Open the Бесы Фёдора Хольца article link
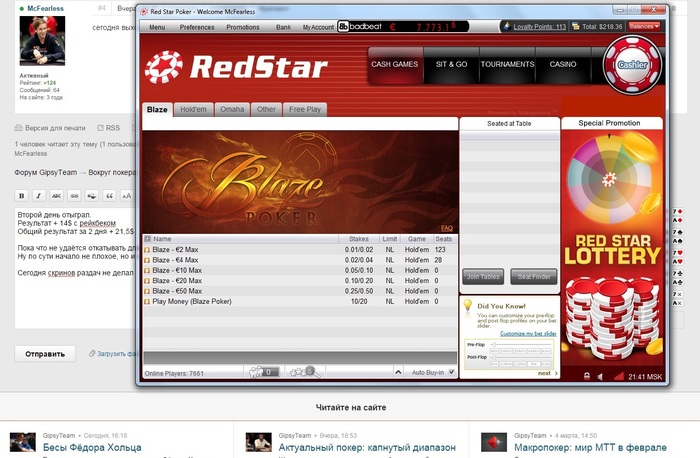 92,447
